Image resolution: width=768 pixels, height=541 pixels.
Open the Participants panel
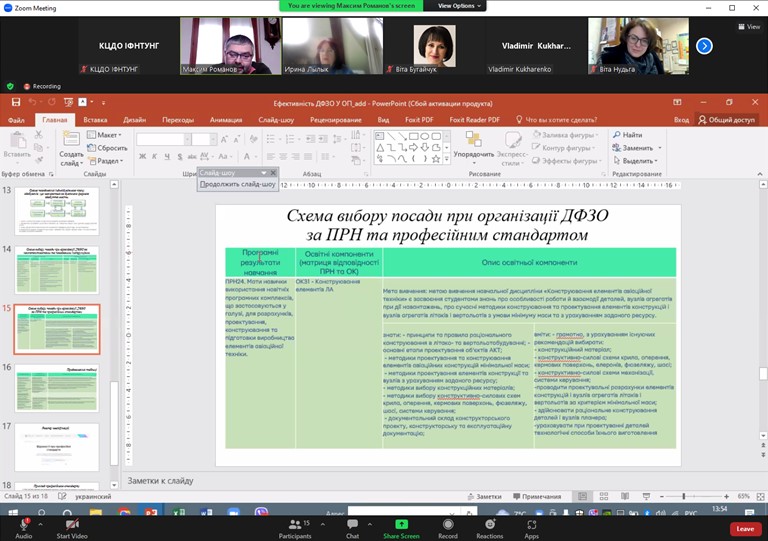[294, 525]
